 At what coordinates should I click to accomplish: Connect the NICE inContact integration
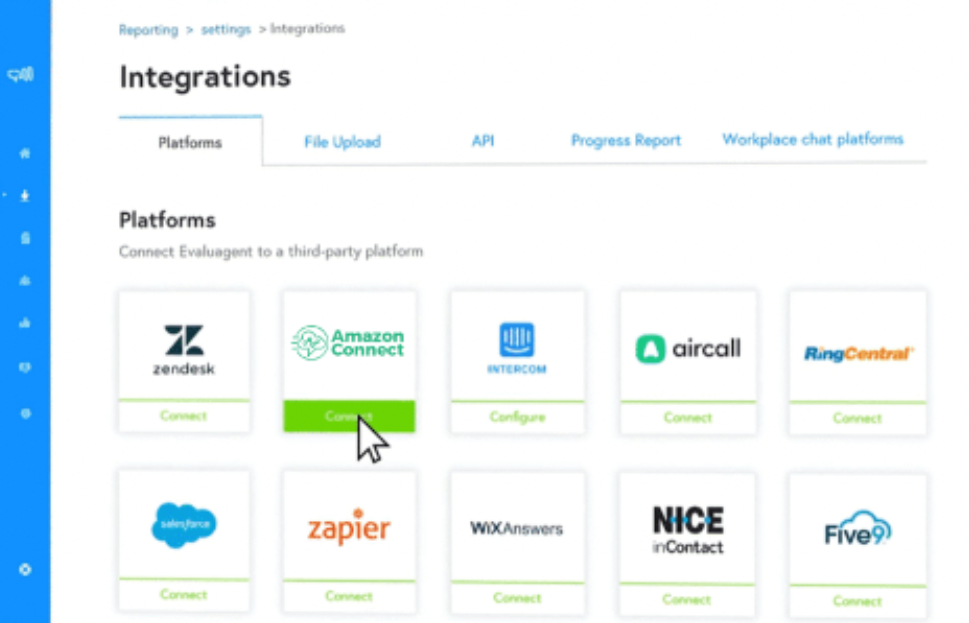click(x=687, y=600)
